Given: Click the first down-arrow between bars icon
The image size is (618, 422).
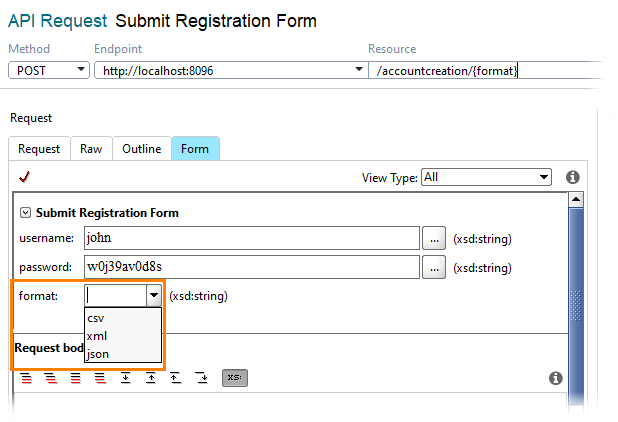Looking at the screenshot, I should pos(126,378).
